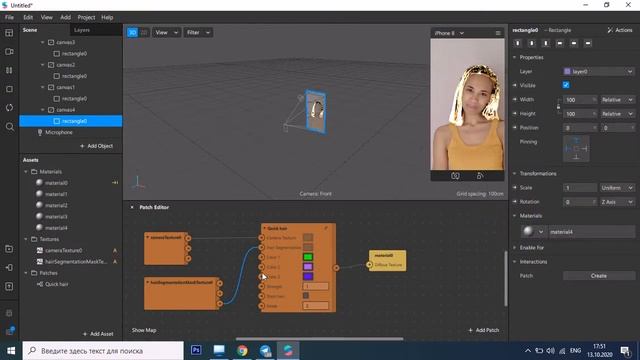This screenshot has height=360, width=640.
Task: Open the File menu
Action: 9,18
